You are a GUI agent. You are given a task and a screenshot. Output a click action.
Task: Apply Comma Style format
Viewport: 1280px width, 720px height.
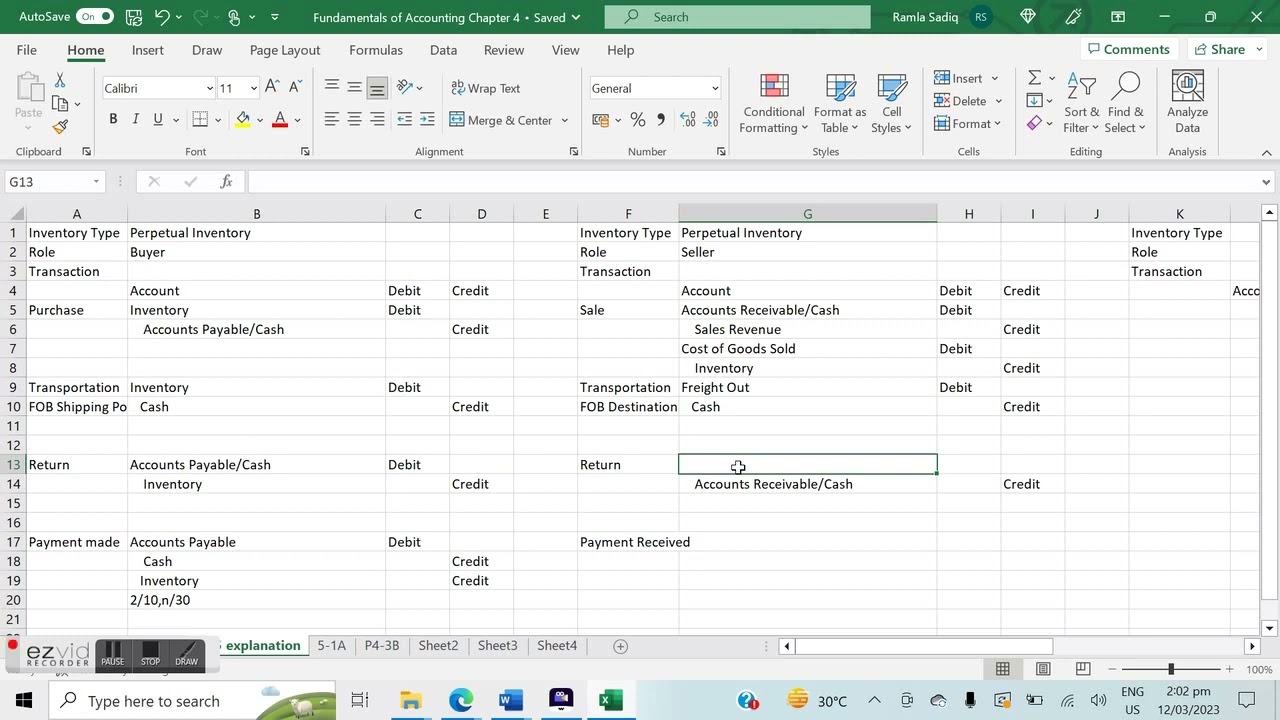pos(661,120)
